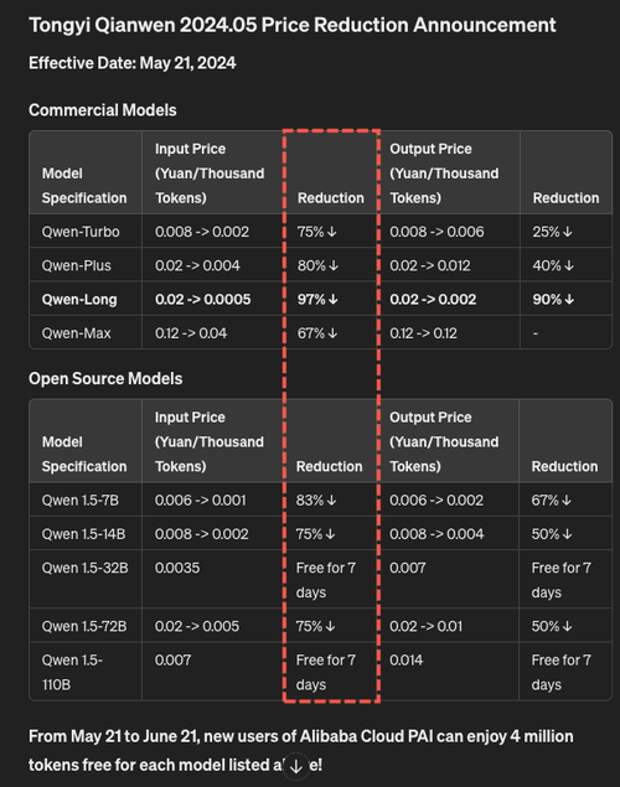Screen dimensions: 620x787
Task: Click Commercial table Output Price header
Action: click(444, 173)
